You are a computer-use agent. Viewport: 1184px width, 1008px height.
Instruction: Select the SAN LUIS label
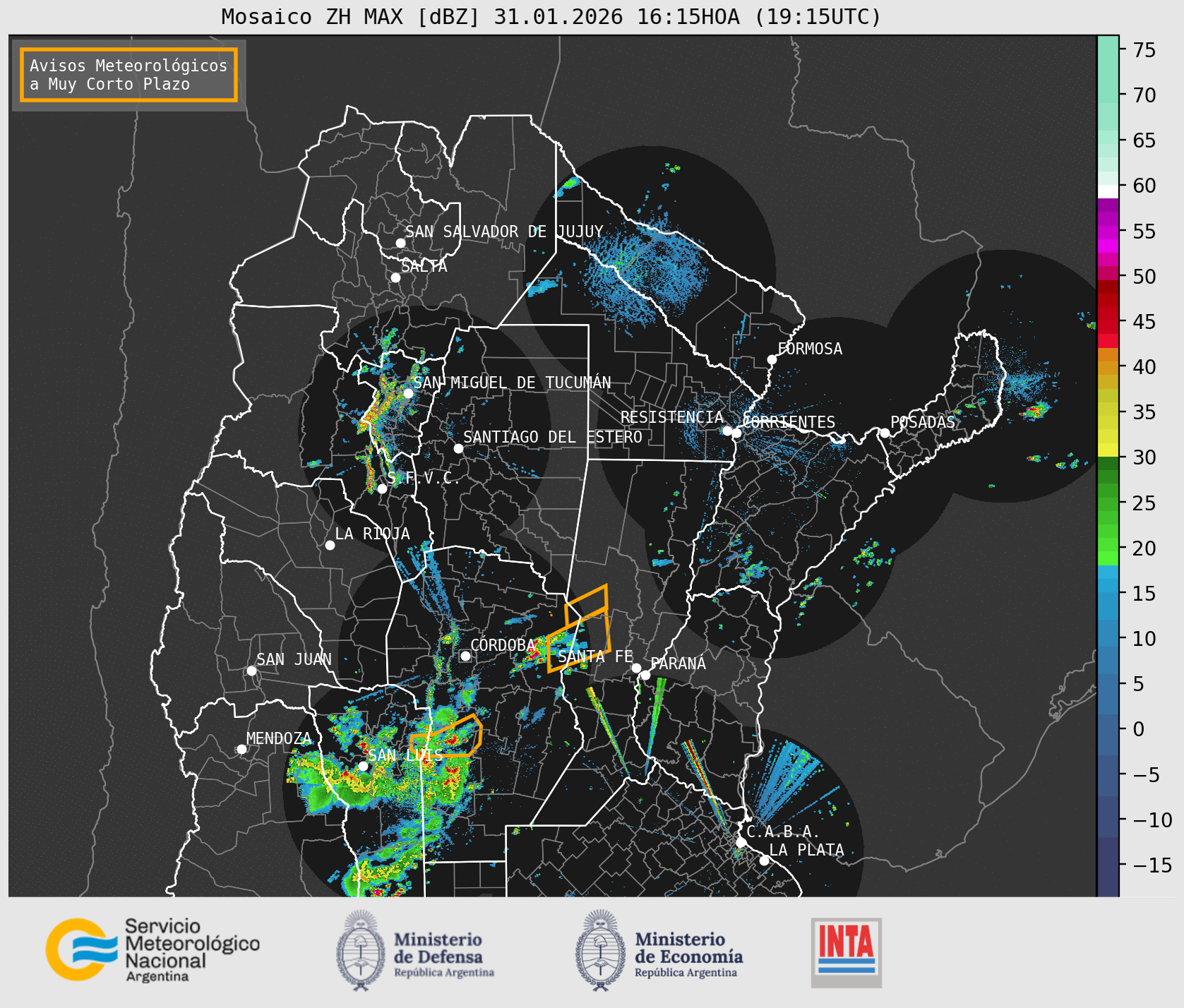(405, 755)
